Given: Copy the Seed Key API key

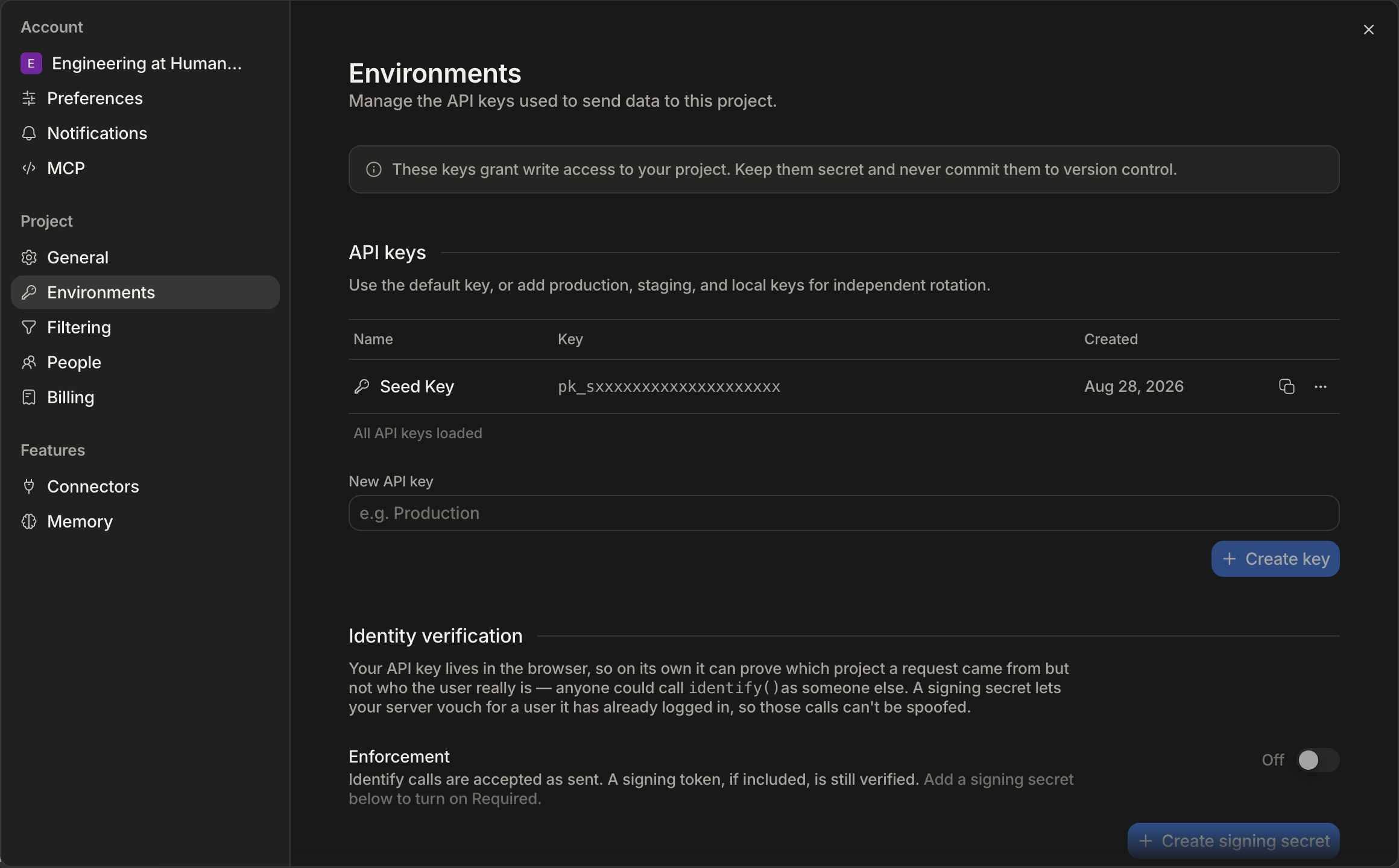Looking at the screenshot, I should pos(1286,386).
